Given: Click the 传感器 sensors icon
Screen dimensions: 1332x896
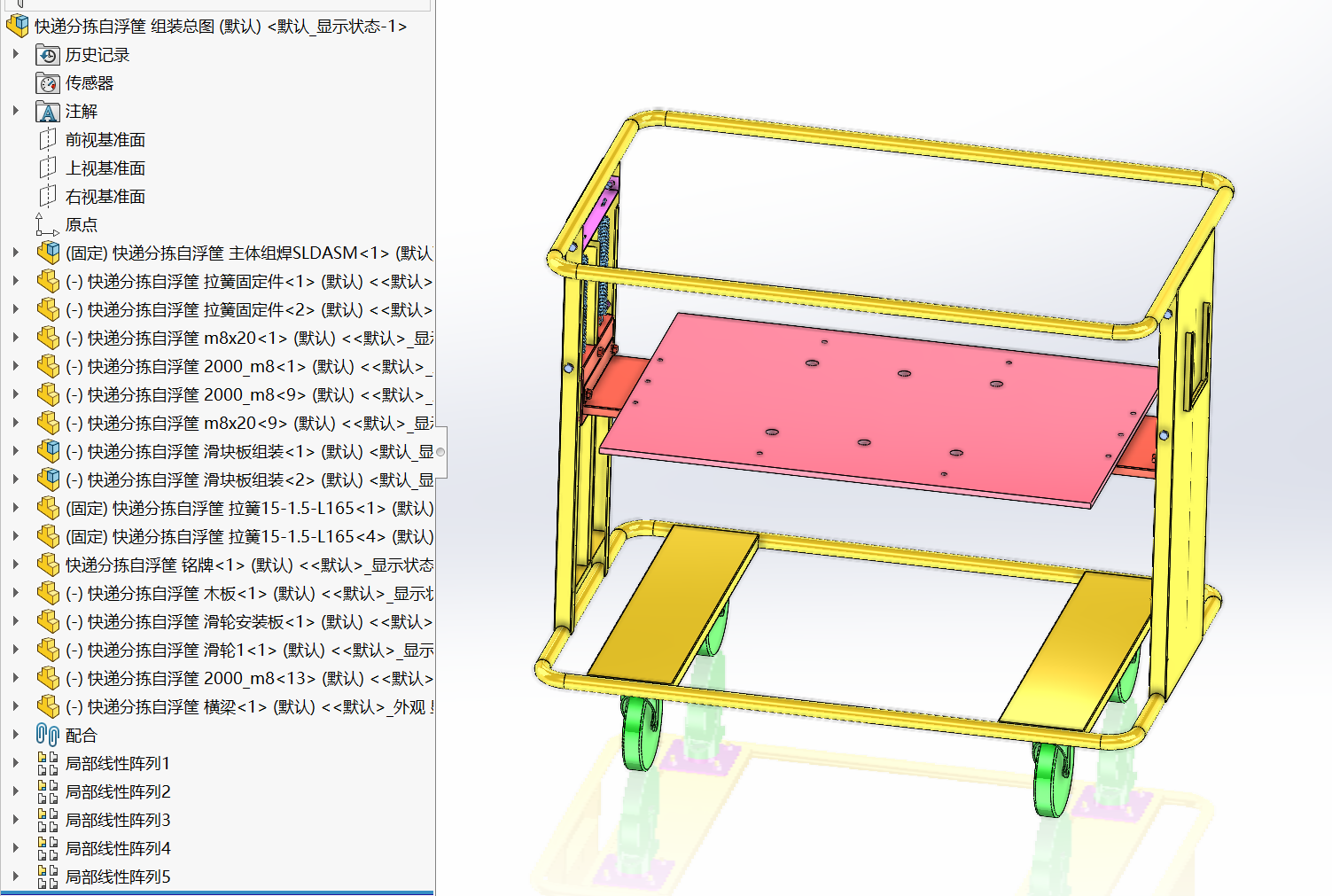Looking at the screenshot, I should click(48, 83).
